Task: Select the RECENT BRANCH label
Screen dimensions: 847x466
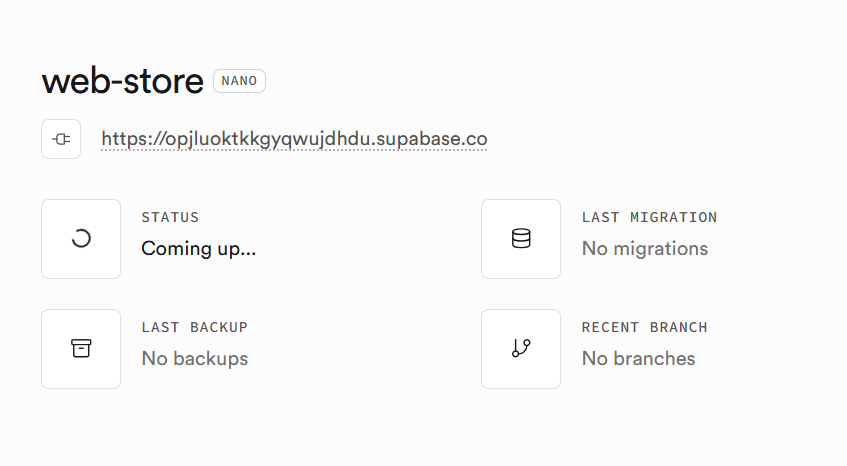Action: [644, 327]
